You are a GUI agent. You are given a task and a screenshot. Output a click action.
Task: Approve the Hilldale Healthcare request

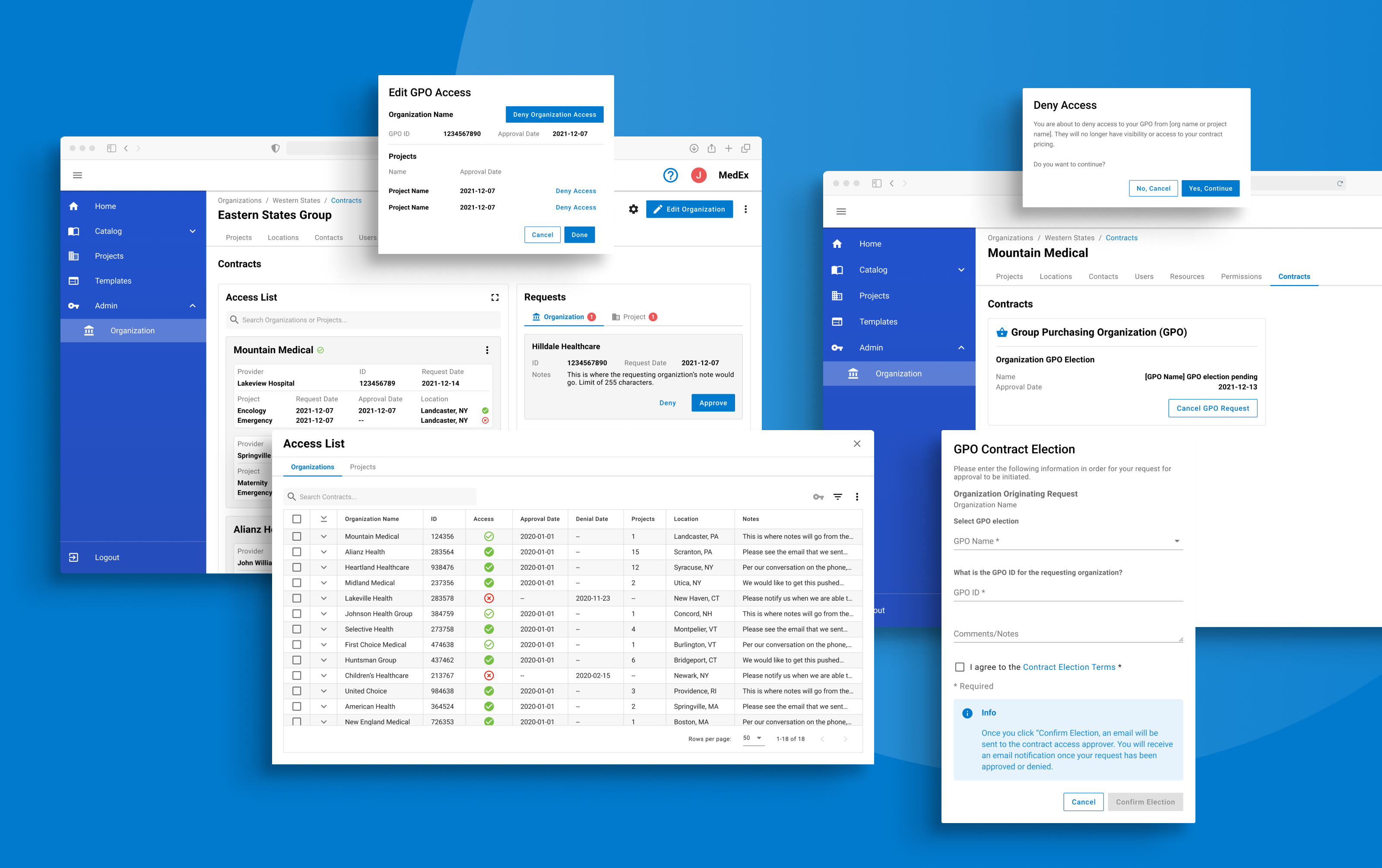pyautogui.click(x=713, y=403)
